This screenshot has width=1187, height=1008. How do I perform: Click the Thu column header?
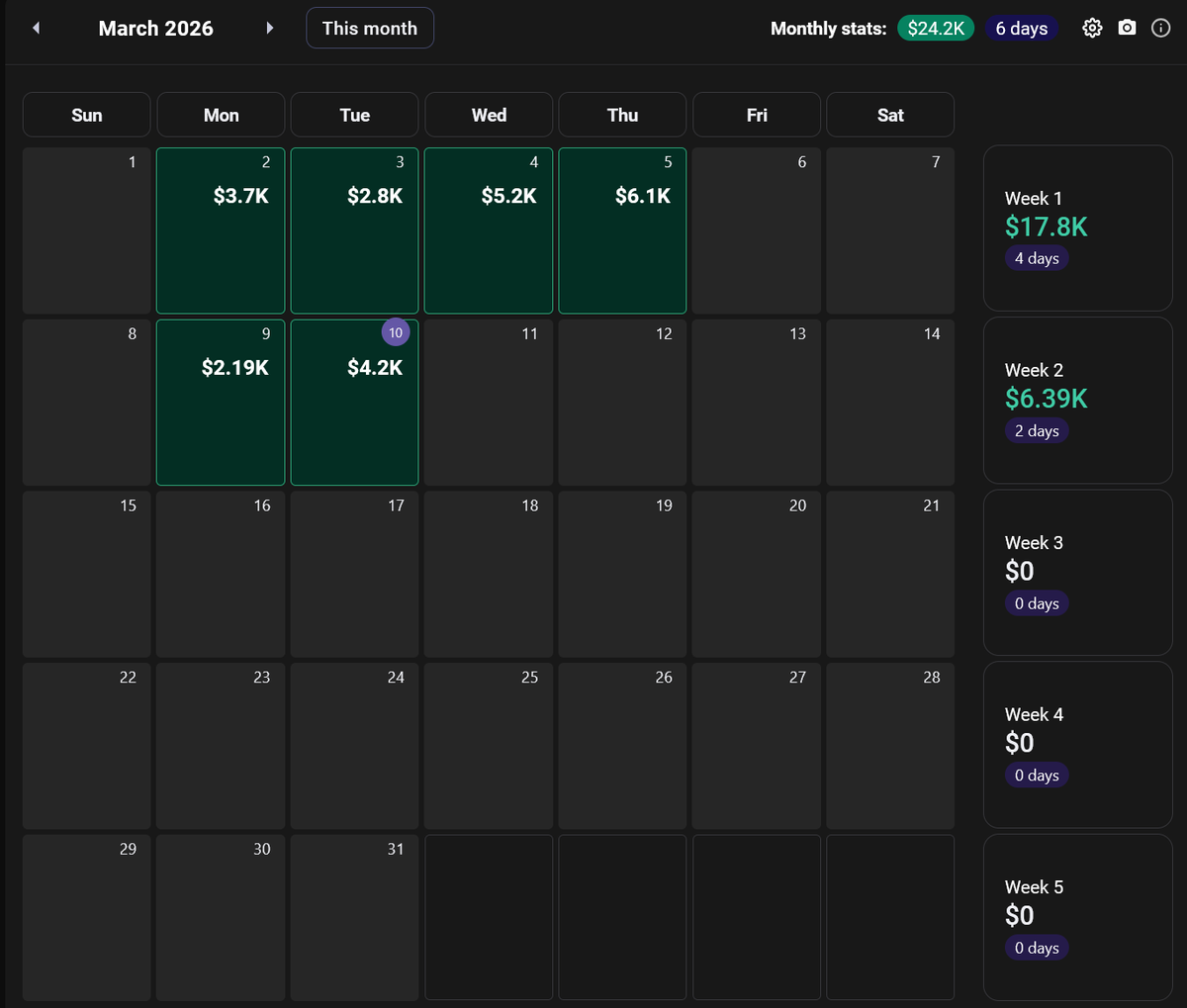tap(622, 115)
